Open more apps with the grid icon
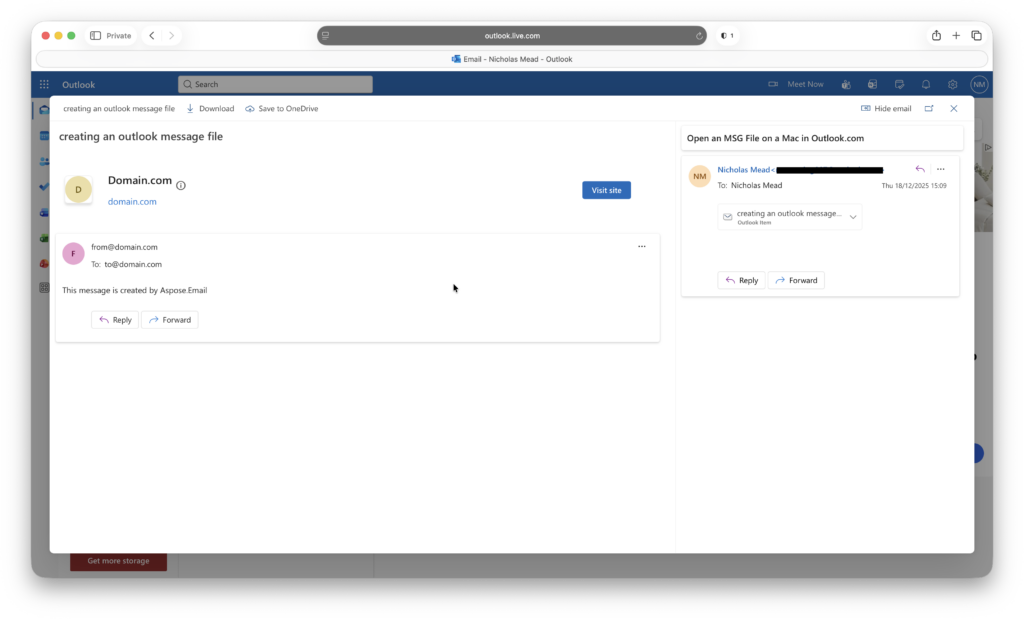1024x619 pixels. 42,84
